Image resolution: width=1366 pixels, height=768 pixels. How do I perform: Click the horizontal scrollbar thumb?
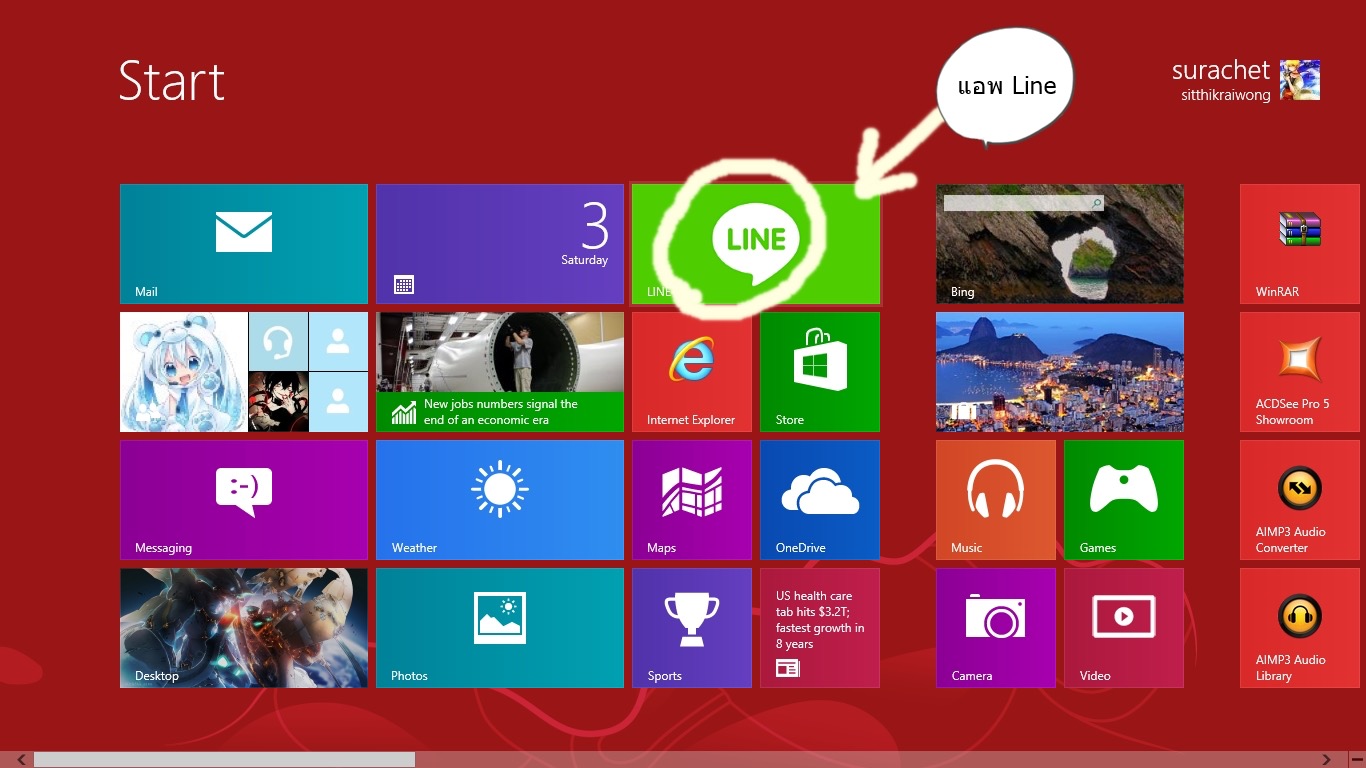coord(224,760)
